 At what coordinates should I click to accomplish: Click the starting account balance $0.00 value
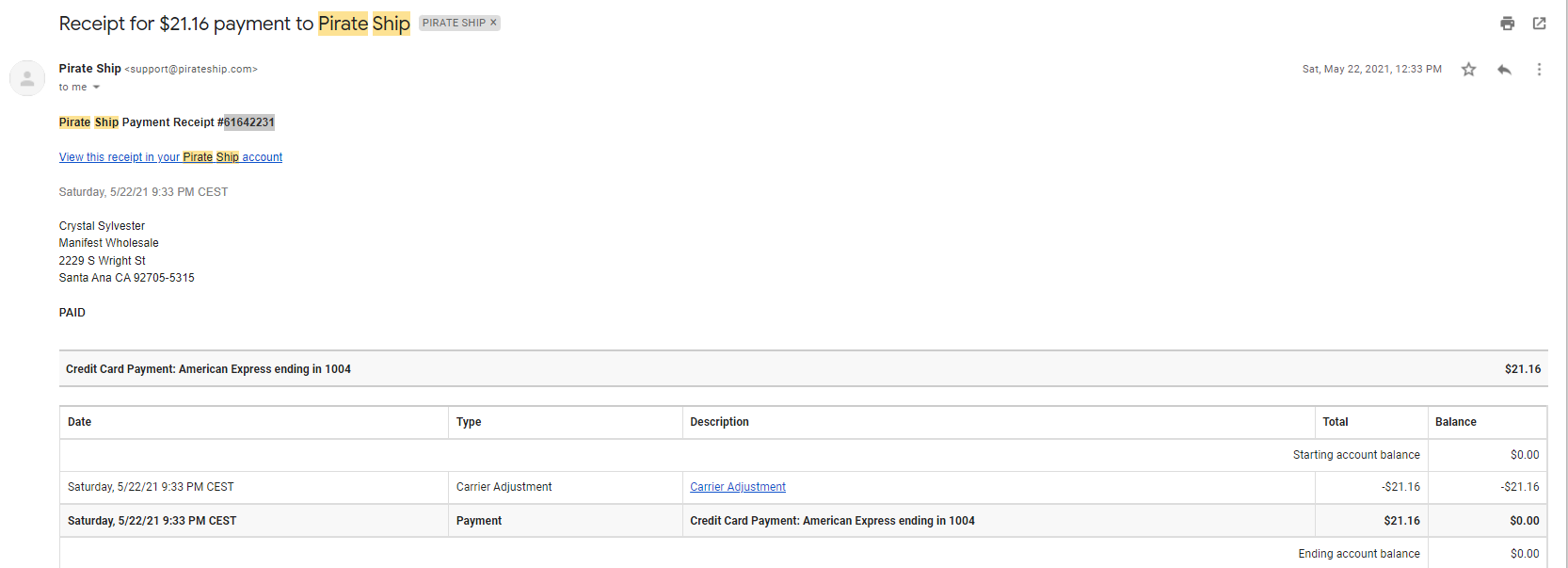coord(1525,455)
